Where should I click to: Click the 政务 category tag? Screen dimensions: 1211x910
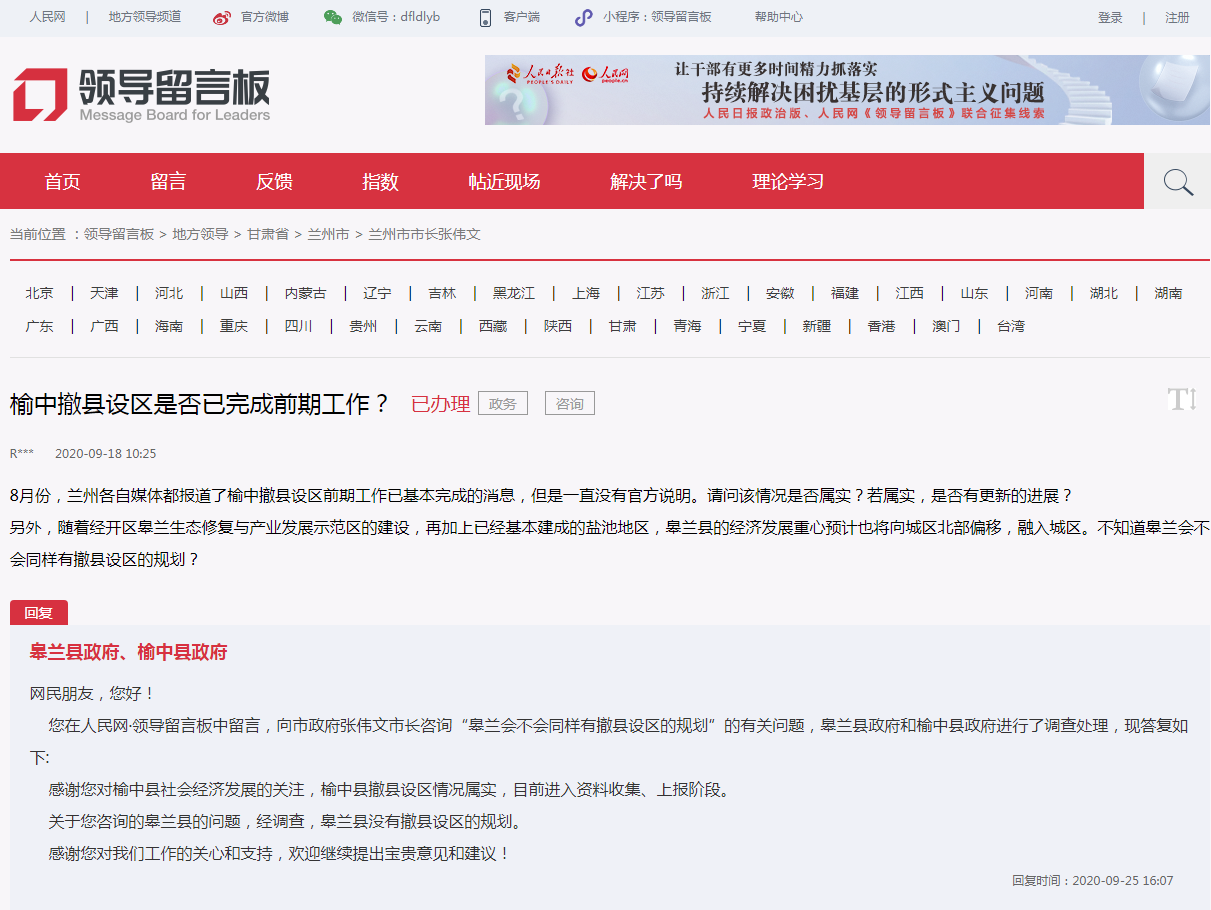(503, 404)
